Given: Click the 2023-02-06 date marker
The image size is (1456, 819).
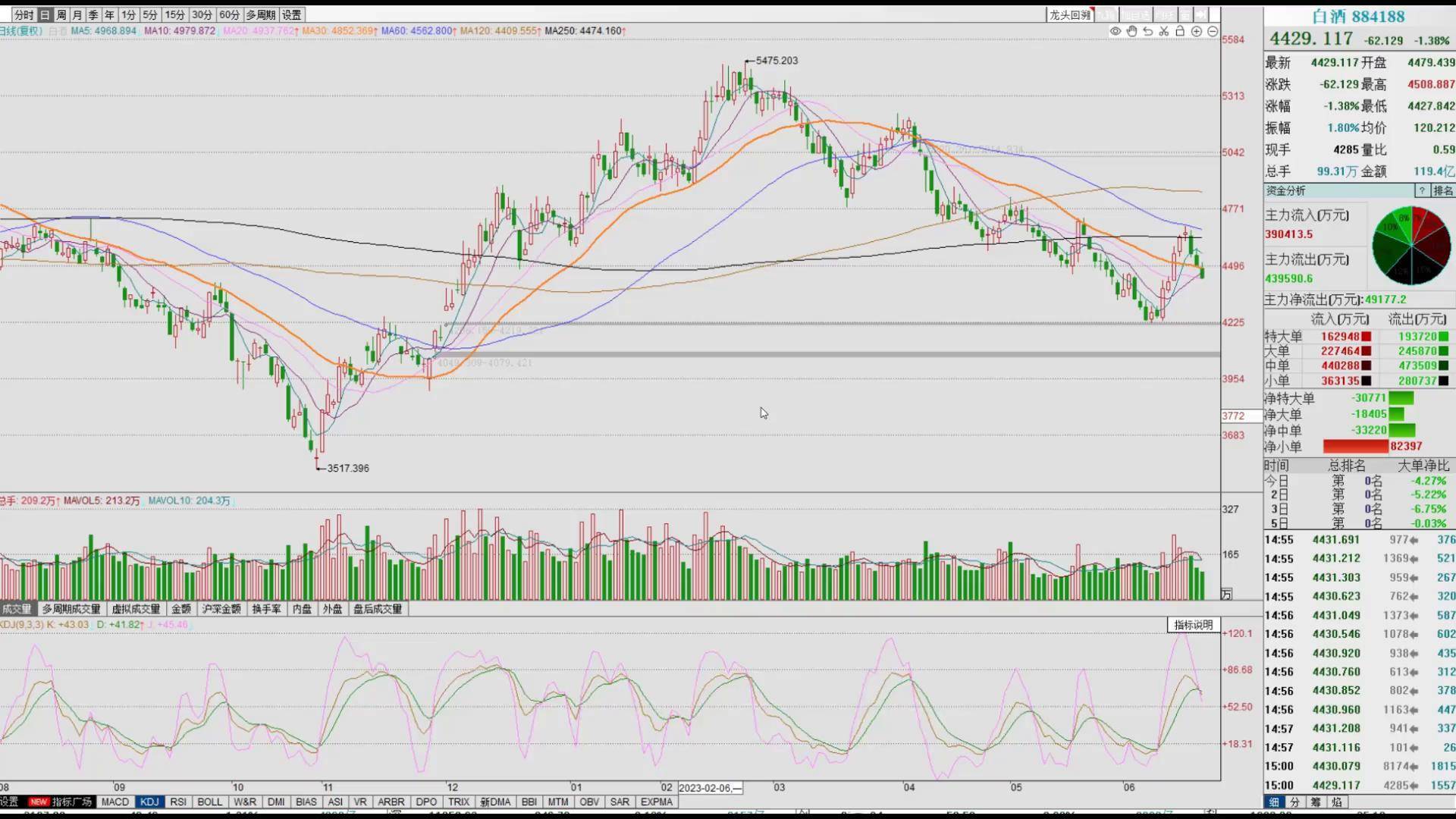Looking at the screenshot, I should pos(711,788).
